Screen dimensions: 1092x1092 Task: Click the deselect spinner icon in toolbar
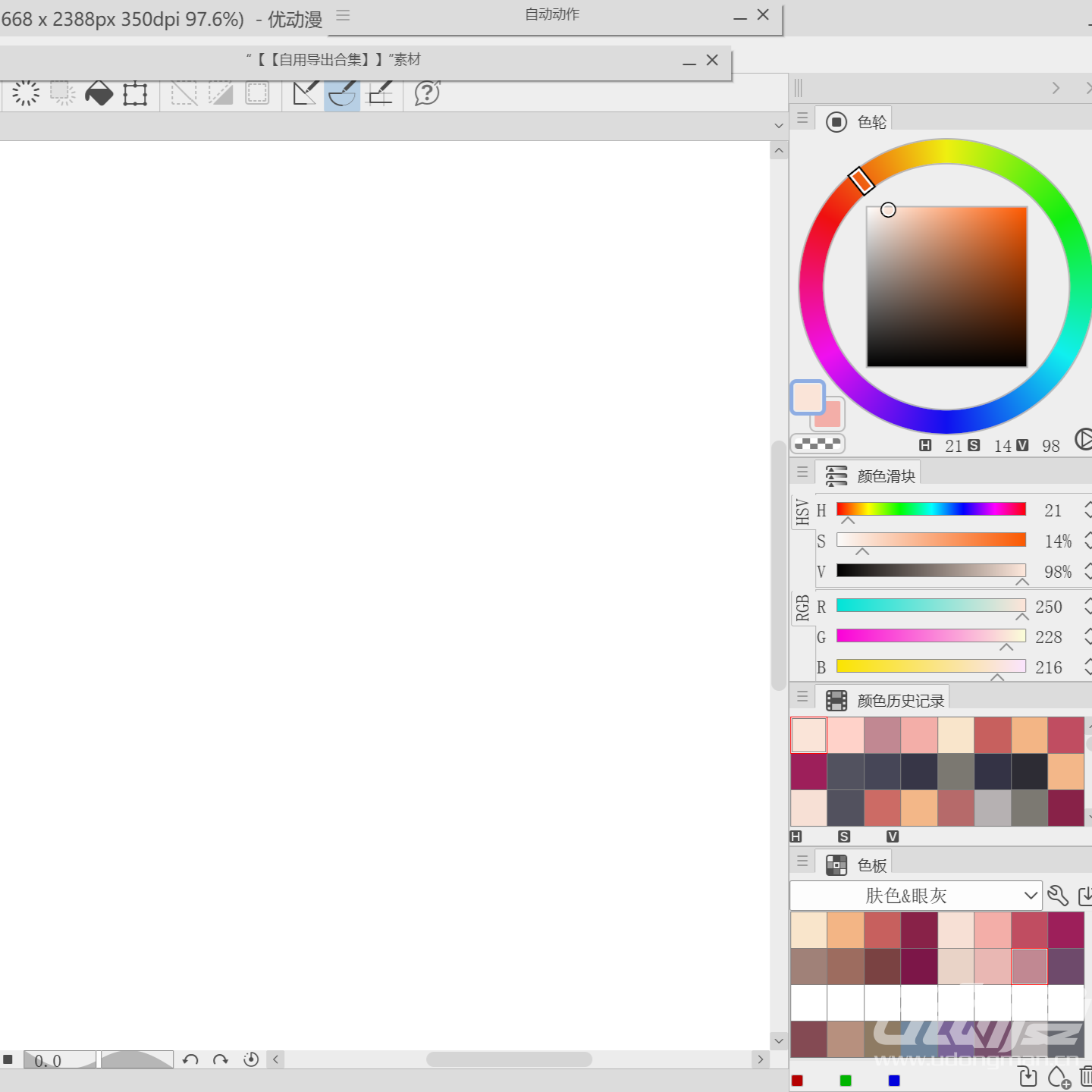26,93
